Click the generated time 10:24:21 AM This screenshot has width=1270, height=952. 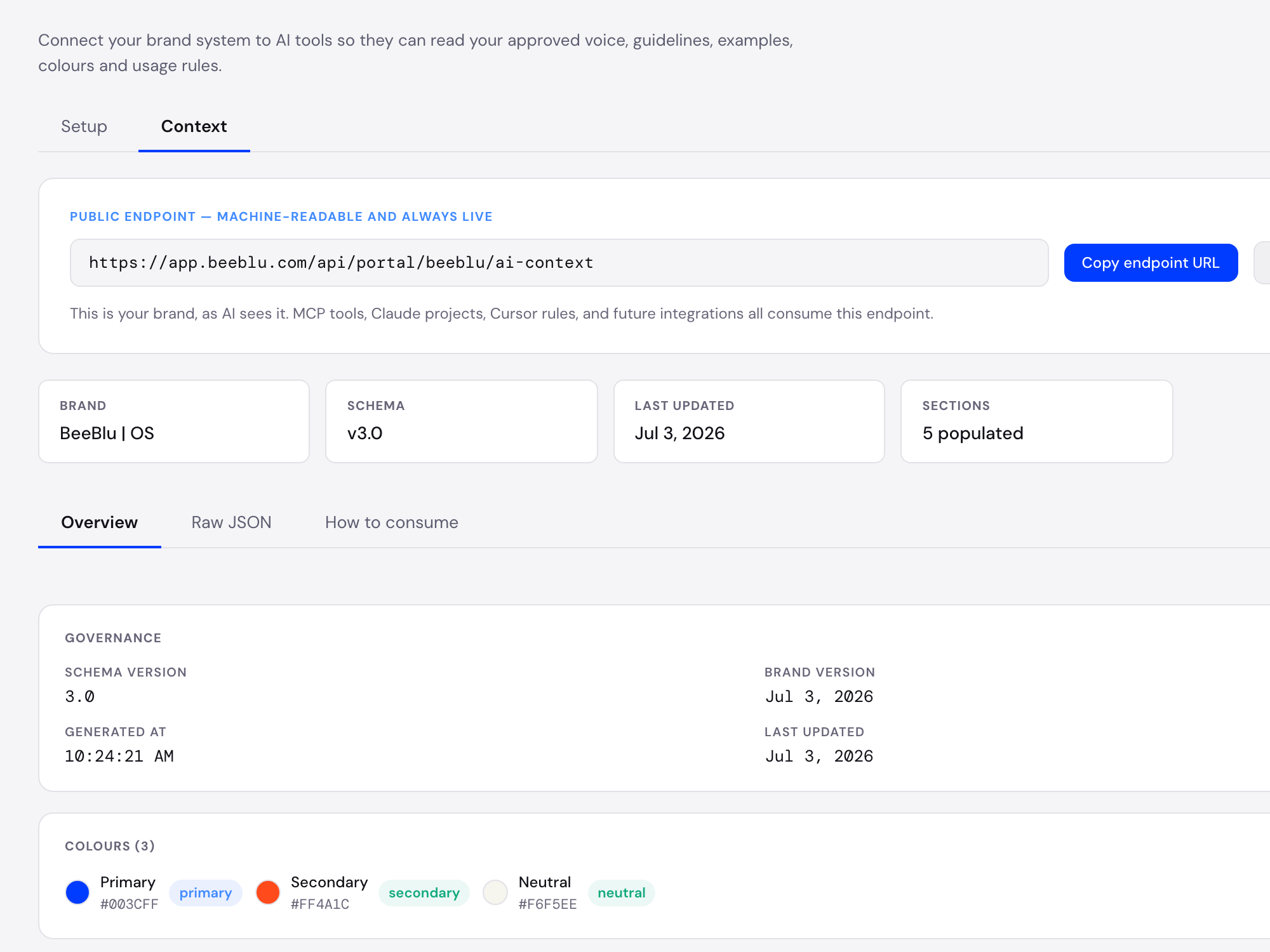119,756
